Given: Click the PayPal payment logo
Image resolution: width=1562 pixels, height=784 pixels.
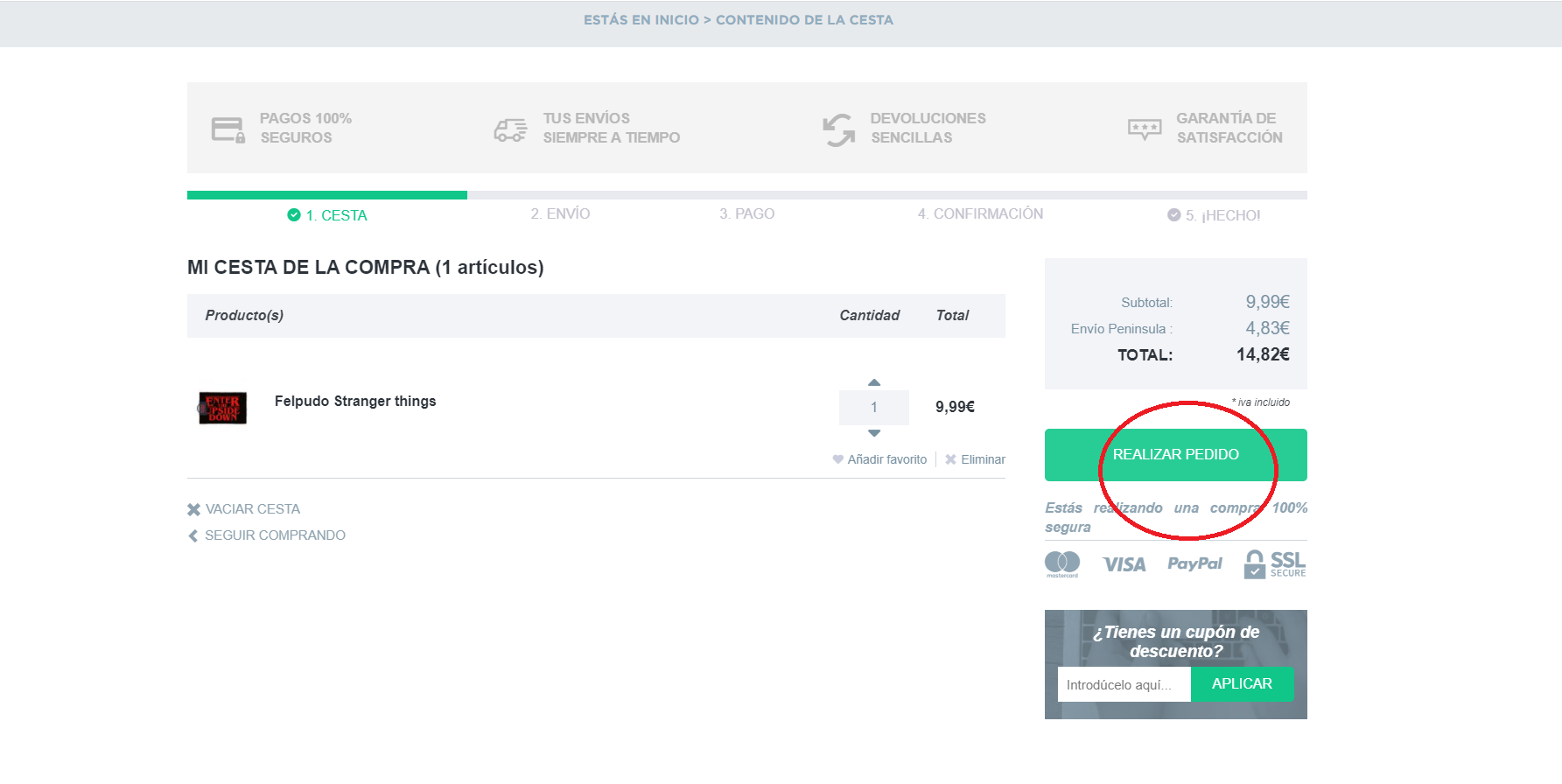Looking at the screenshot, I should pos(1194,564).
